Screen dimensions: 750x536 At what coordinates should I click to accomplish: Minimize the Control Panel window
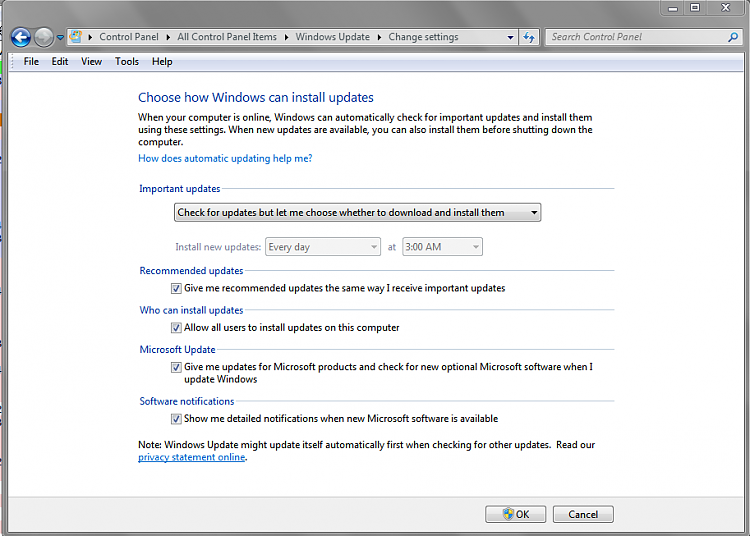tap(673, 8)
